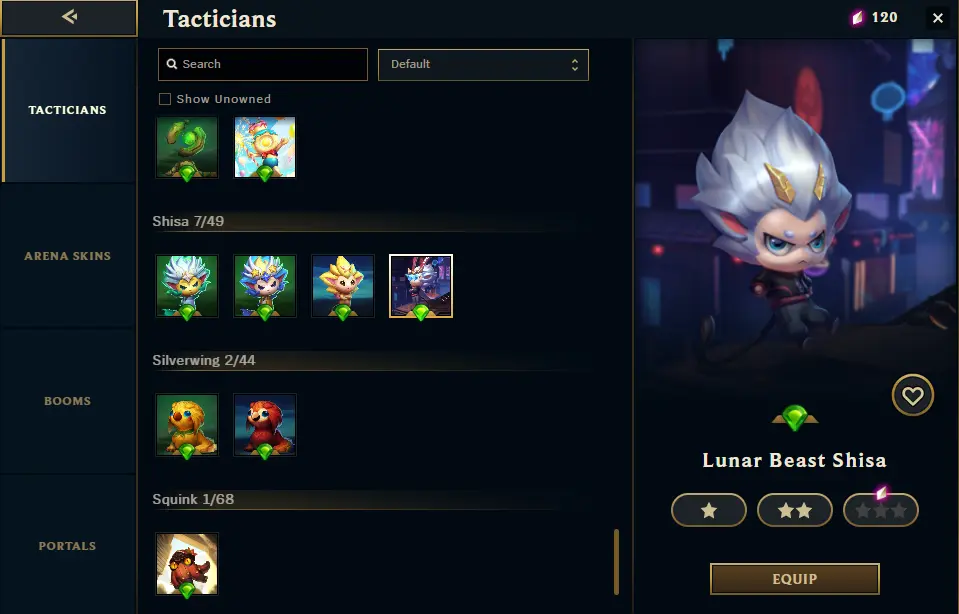Favorite Lunar Beast Shisa with heart icon
959x614 pixels.
coord(913,396)
